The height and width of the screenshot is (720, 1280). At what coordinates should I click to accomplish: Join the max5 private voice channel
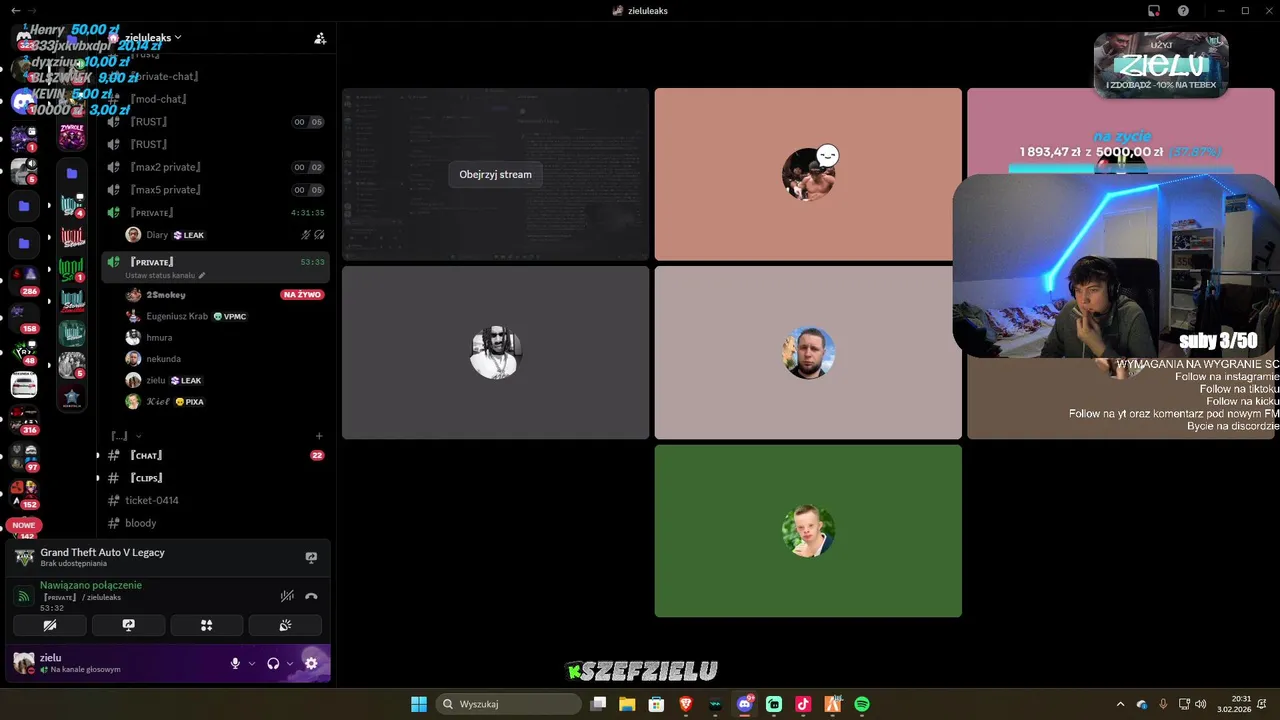pos(215,190)
